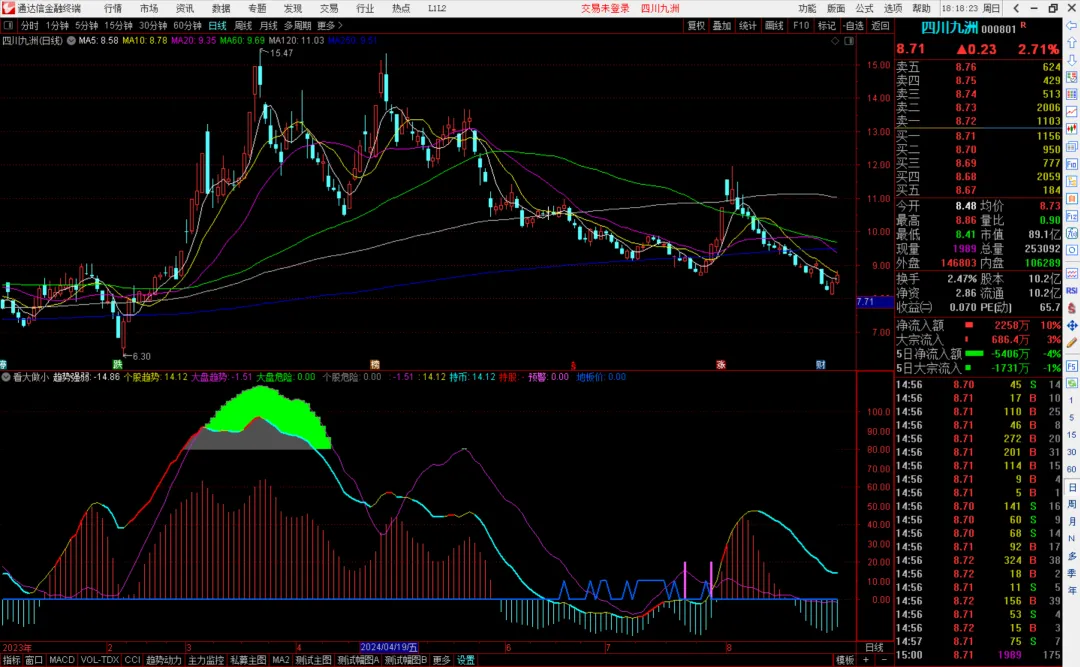Open the 更多 indicators list at bottom

442,660
